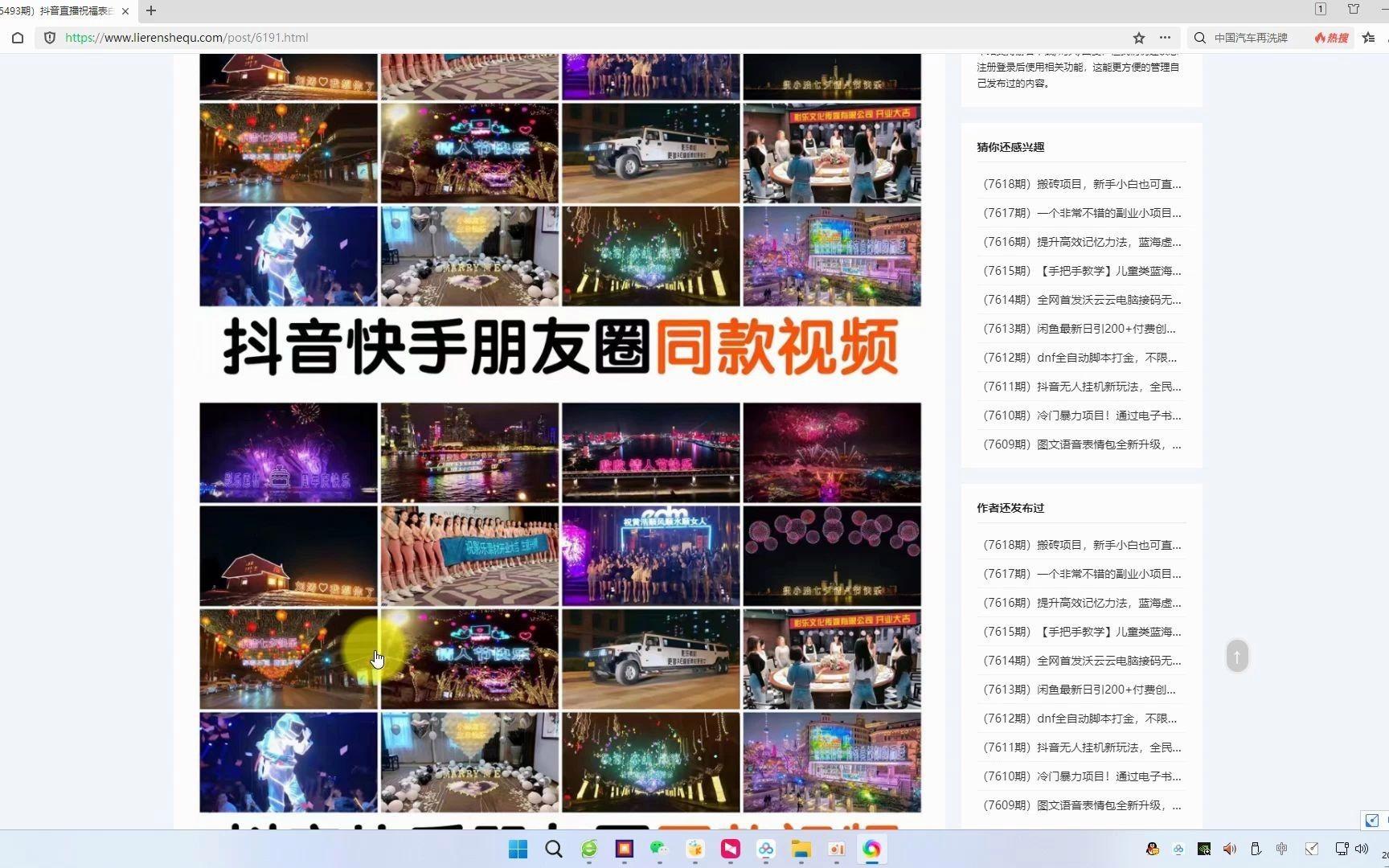This screenshot has width=1389, height=868.
Task: Open the favorites list icon
Action: 1369,38
